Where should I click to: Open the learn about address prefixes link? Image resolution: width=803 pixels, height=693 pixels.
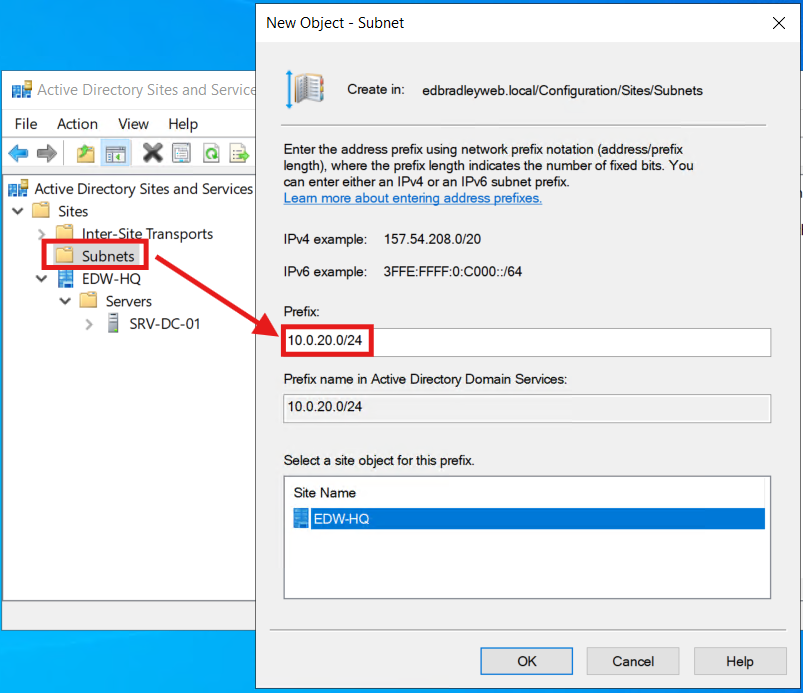click(412, 198)
